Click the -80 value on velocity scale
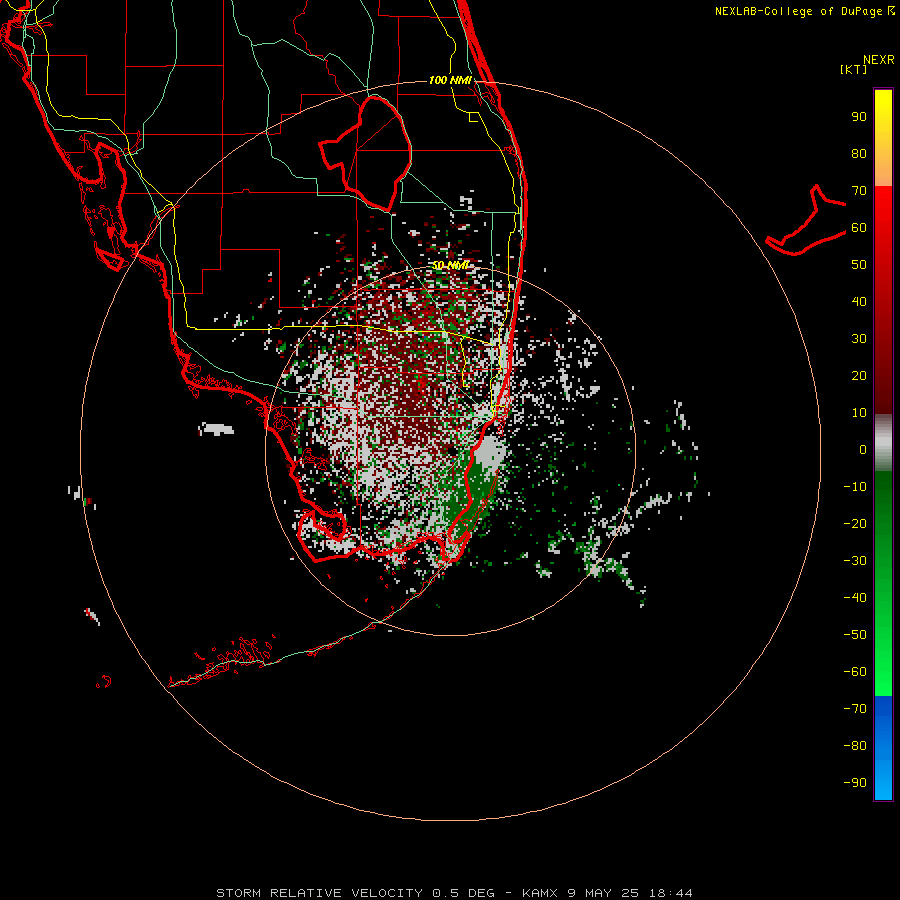The width and height of the screenshot is (900, 900). click(x=855, y=746)
